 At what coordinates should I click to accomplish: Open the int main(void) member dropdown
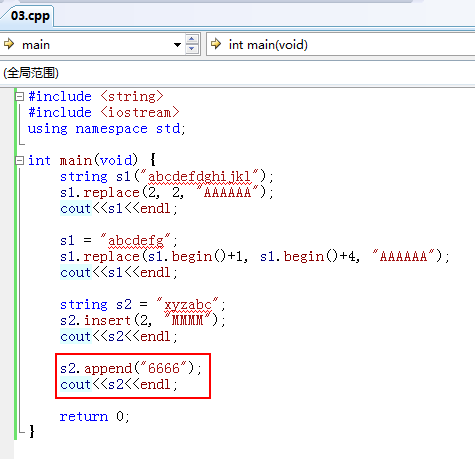pyautogui.click(x=340, y=44)
